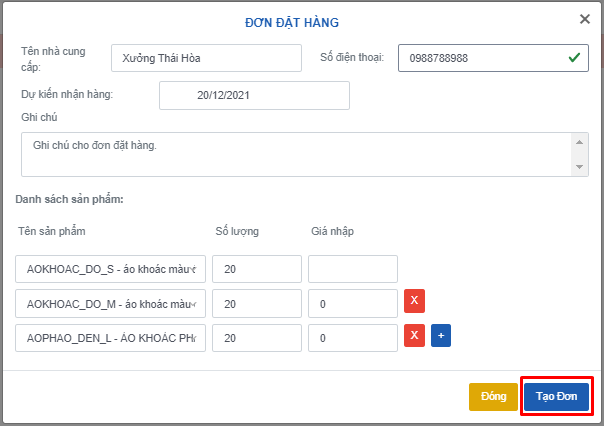The height and width of the screenshot is (426, 604).
Task: Focus the supplier name field Xưởng Thái Hòa
Action: click(x=206, y=58)
